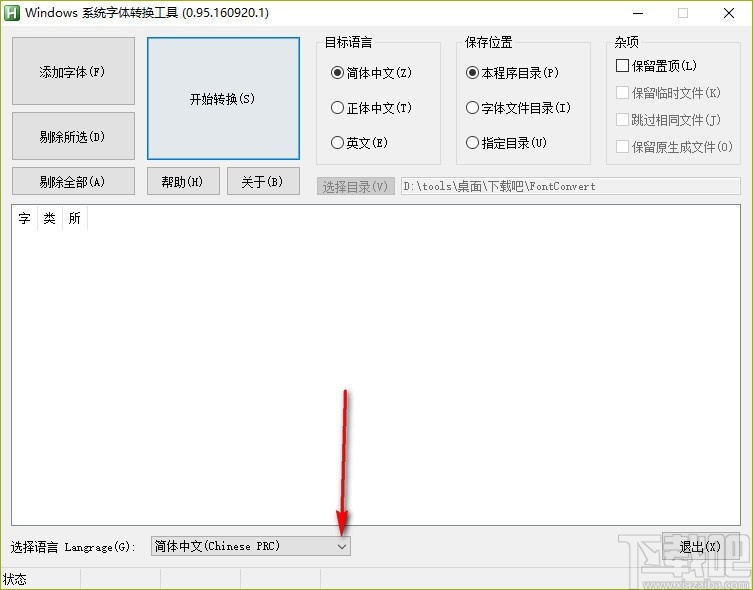Screen dimensions: 753x590
Task: Click the 添加字体(F) button
Action: (73, 71)
